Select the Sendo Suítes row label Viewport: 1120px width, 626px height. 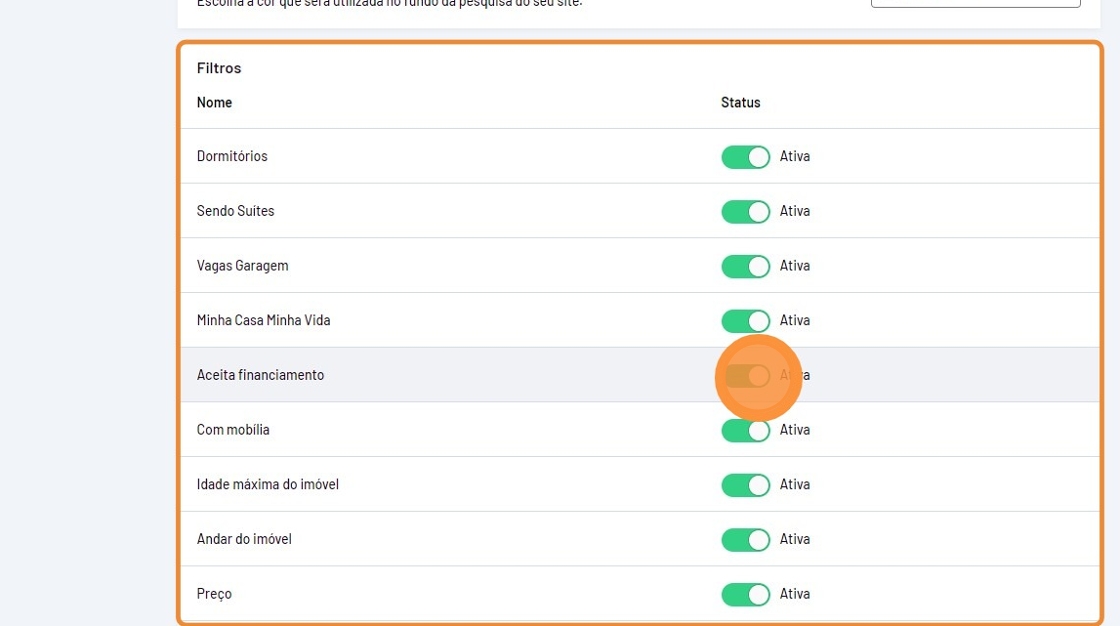tap(235, 212)
